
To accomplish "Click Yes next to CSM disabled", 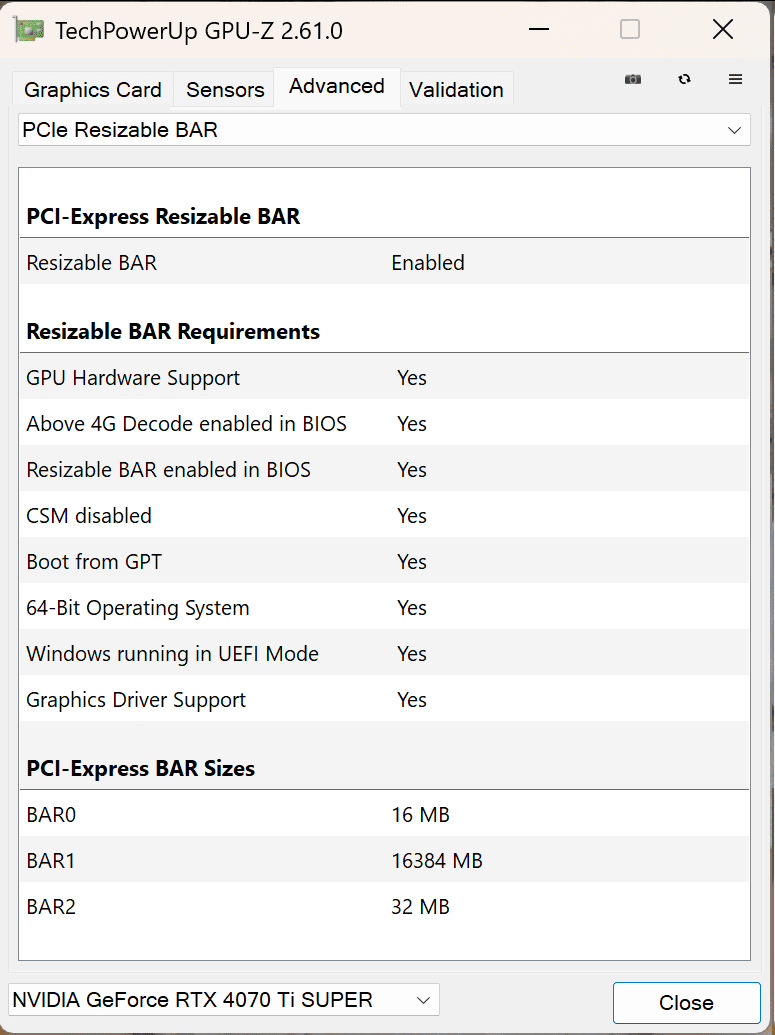I will 412,516.
